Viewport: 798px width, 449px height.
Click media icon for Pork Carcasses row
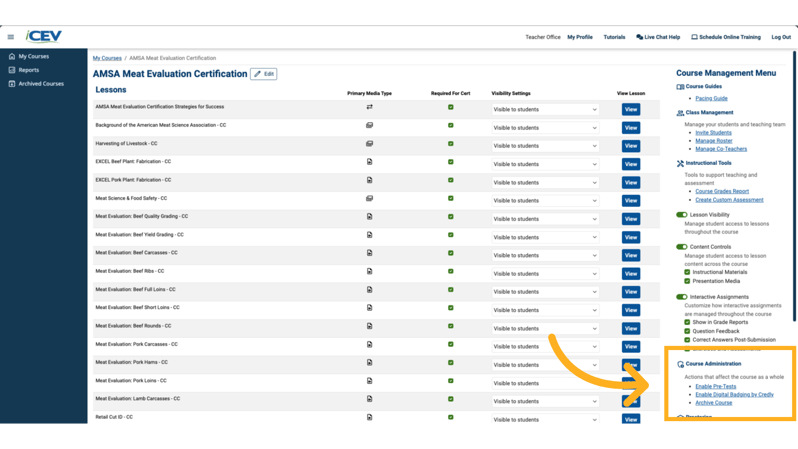pos(369,344)
